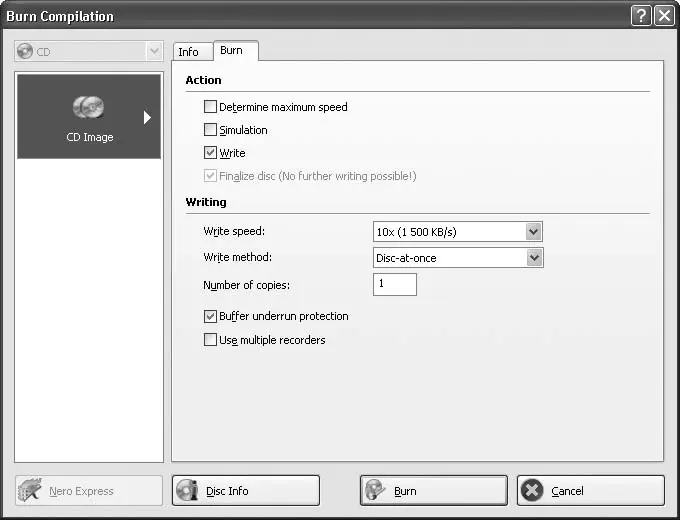The height and width of the screenshot is (520, 680).
Task: Click the CD Image disc icon
Action: point(88,108)
